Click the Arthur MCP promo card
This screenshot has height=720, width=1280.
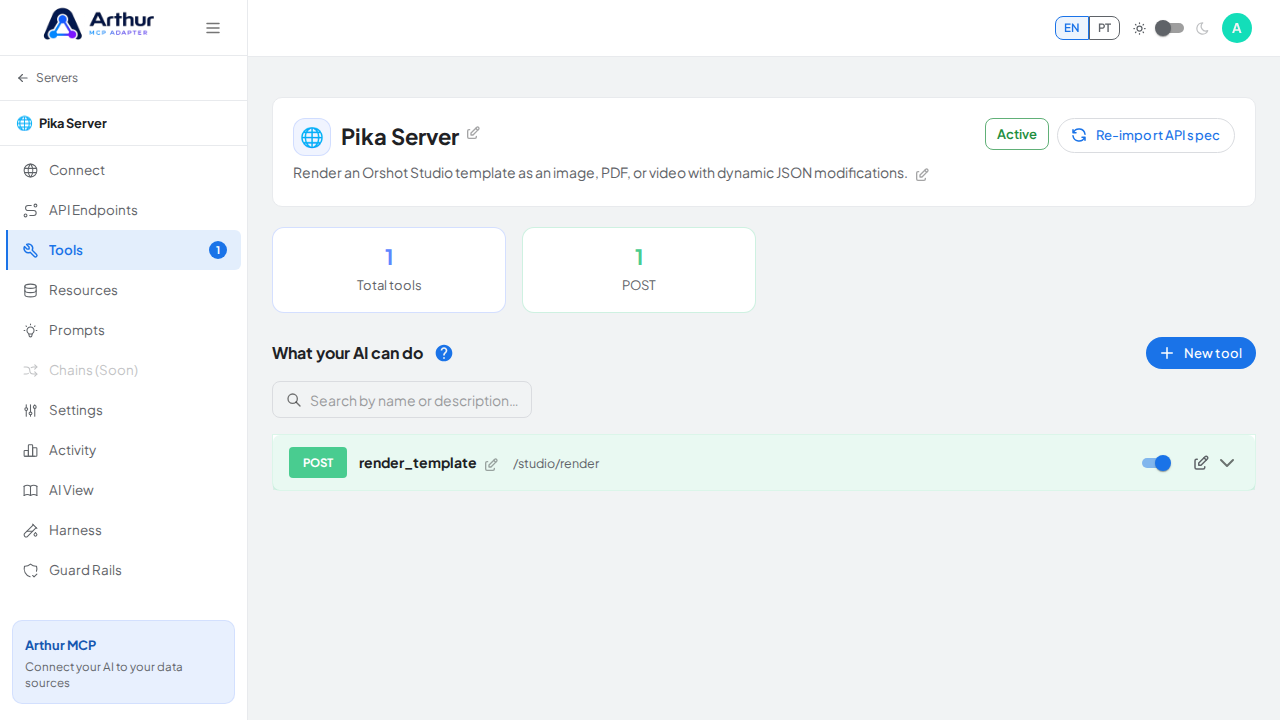(123, 662)
